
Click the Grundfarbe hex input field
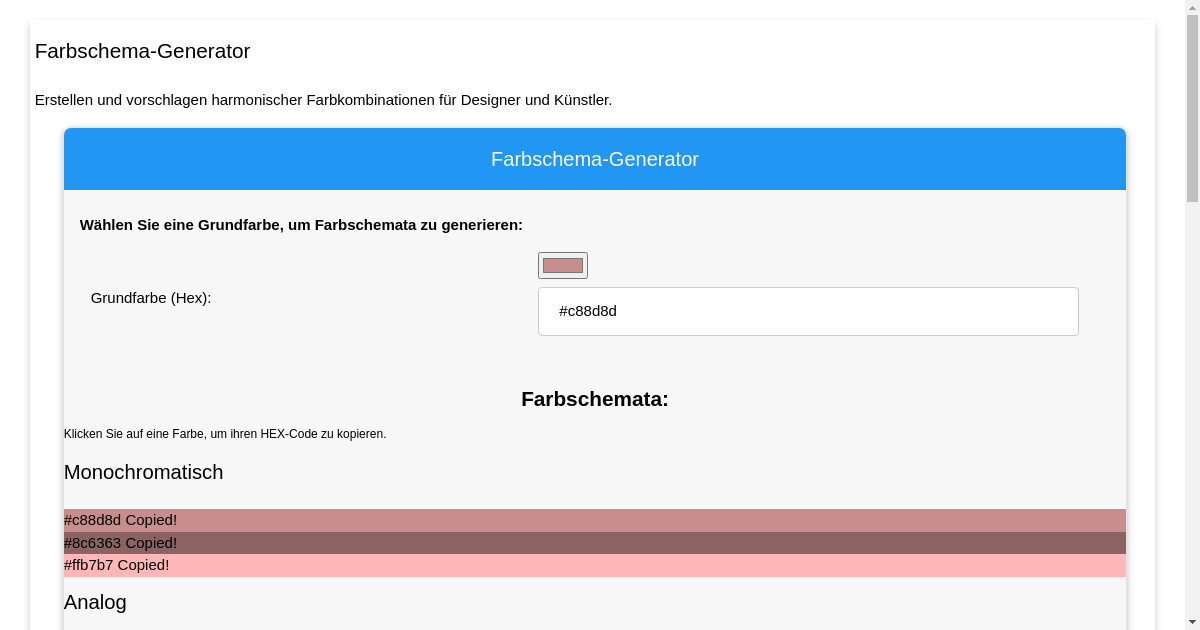pyautogui.click(x=808, y=311)
